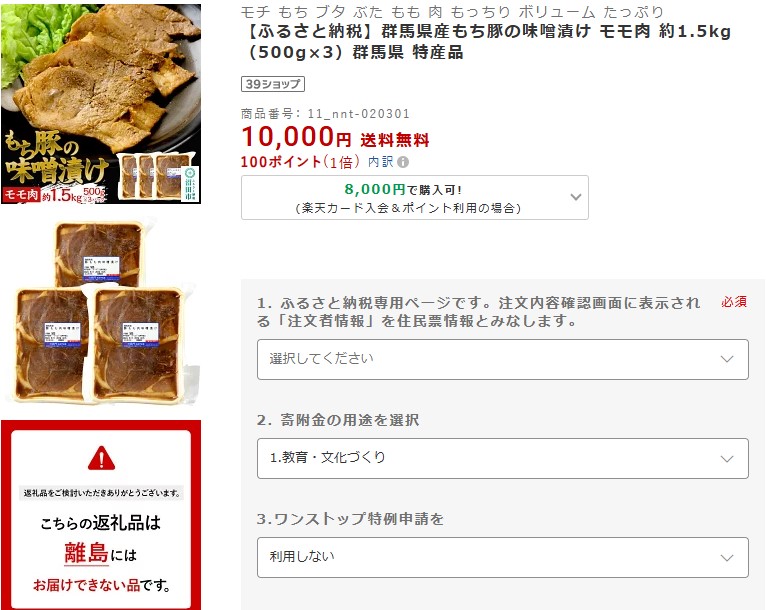Click the 100ポイント(1倍) text

coord(300,162)
